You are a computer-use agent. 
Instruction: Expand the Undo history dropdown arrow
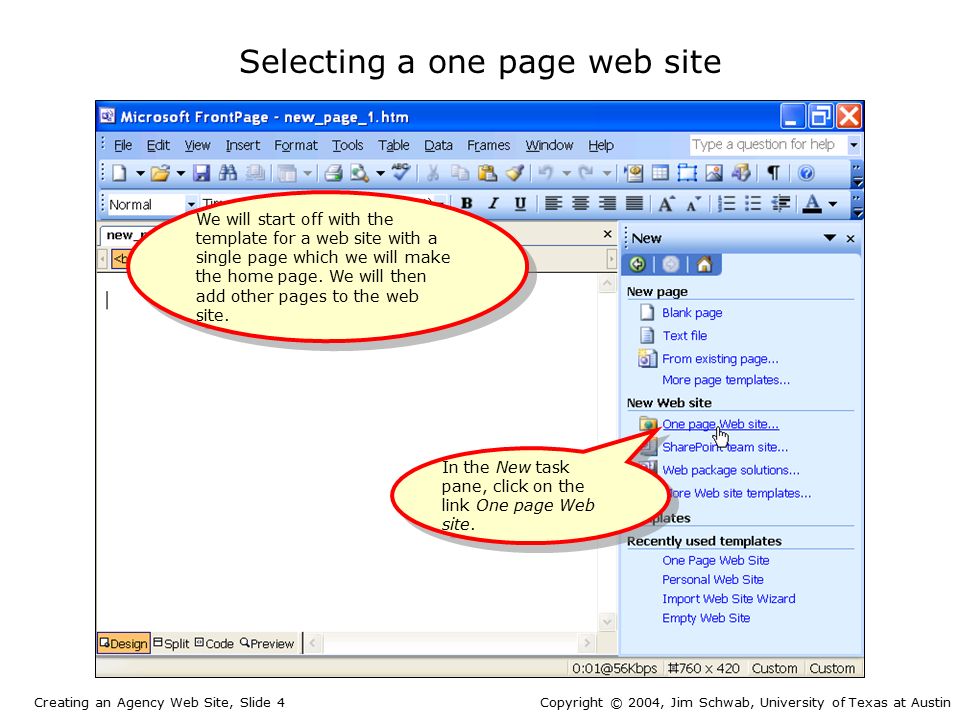pyautogui.click(x=566, y=173)
